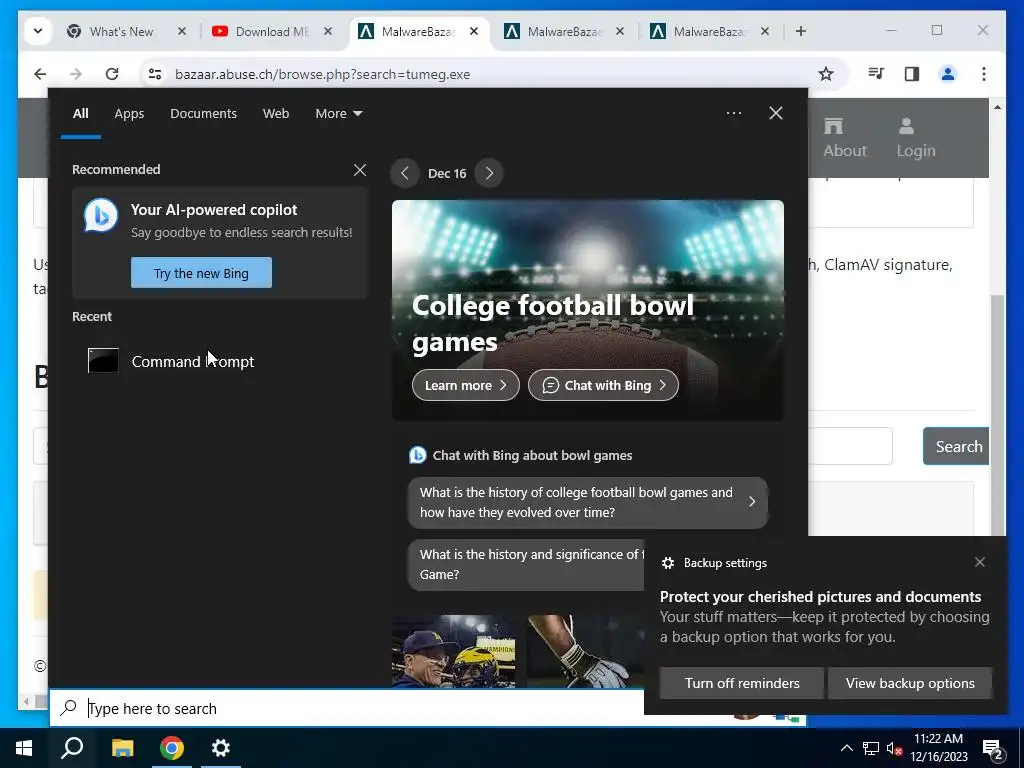Open Command Prompt from Recent
This screenshot has width=1024, height=768.
[219, 361]
